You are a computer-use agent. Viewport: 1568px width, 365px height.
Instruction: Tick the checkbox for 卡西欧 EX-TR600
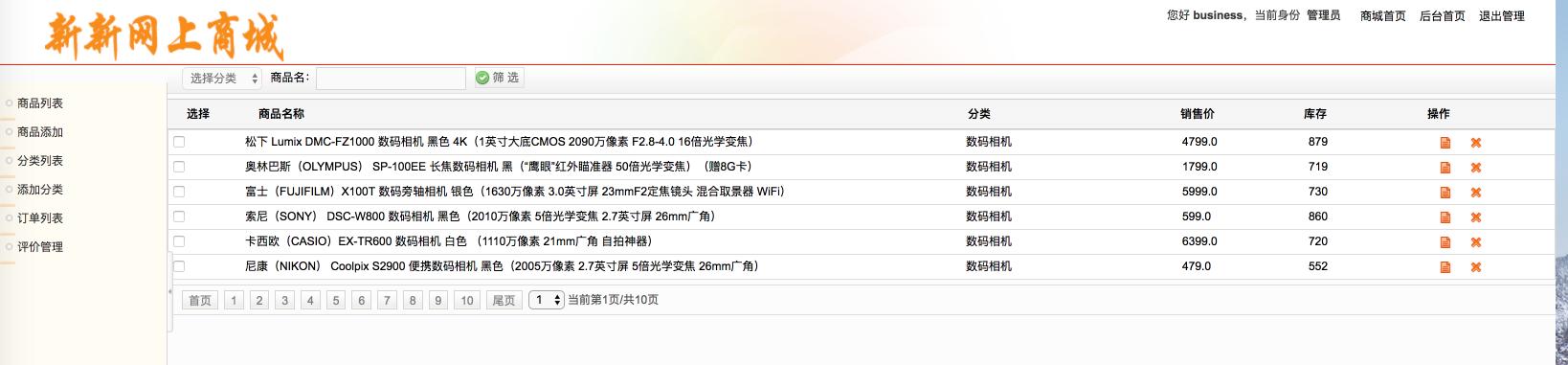pos(179,241)
